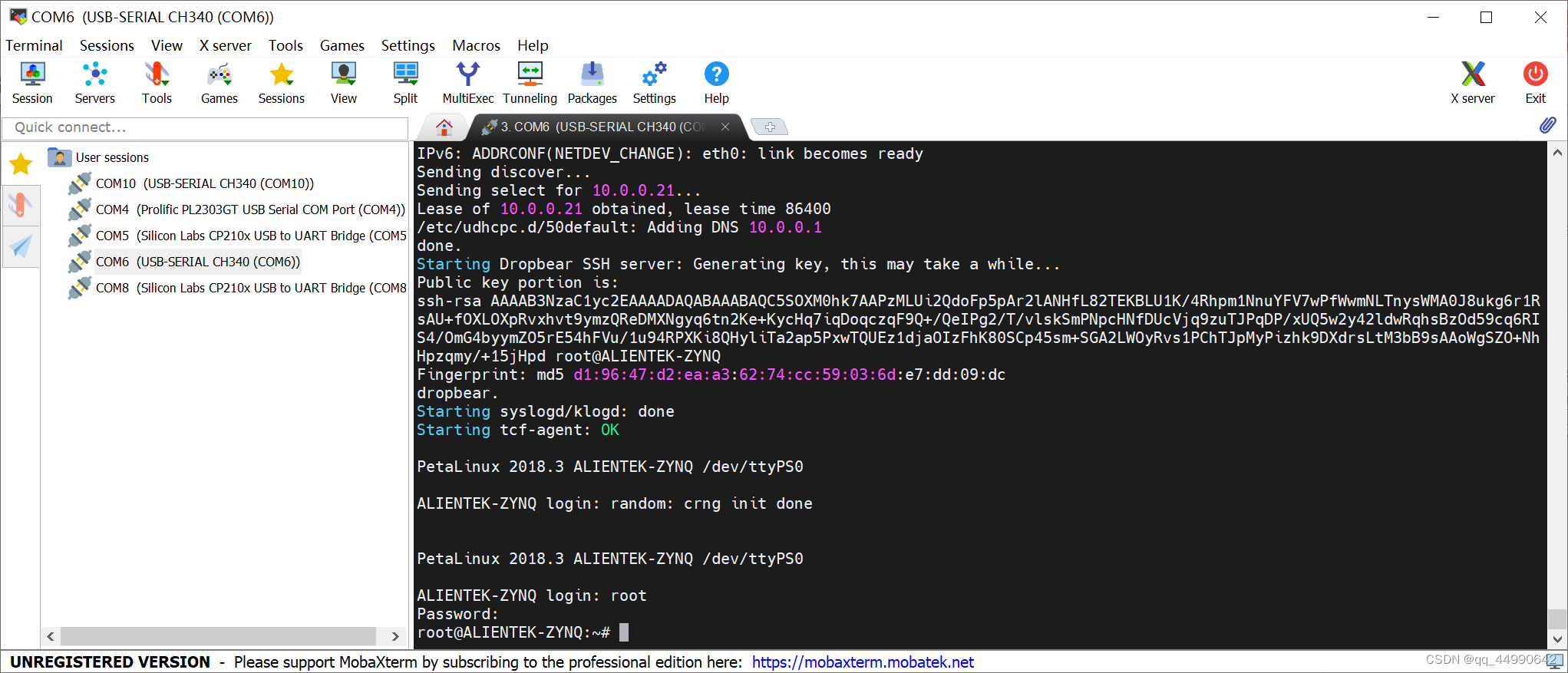Open the Tools menu

point(286,45)
